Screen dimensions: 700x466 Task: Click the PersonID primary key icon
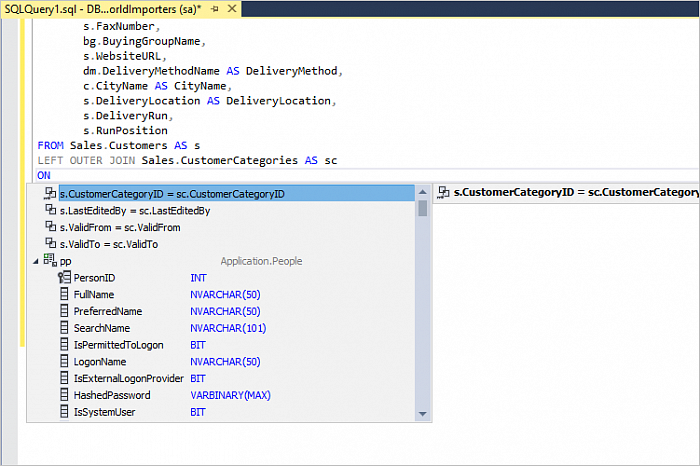click(64, 278)
